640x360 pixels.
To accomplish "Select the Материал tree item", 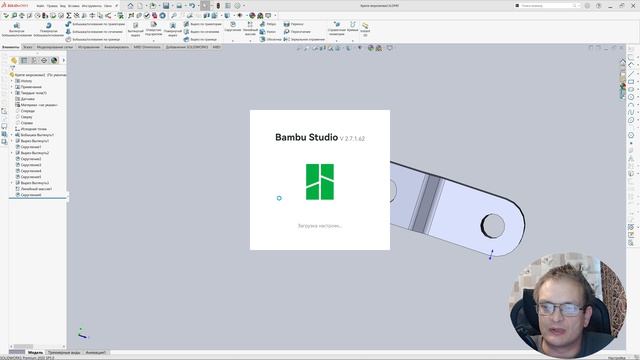I will [39, 105].
